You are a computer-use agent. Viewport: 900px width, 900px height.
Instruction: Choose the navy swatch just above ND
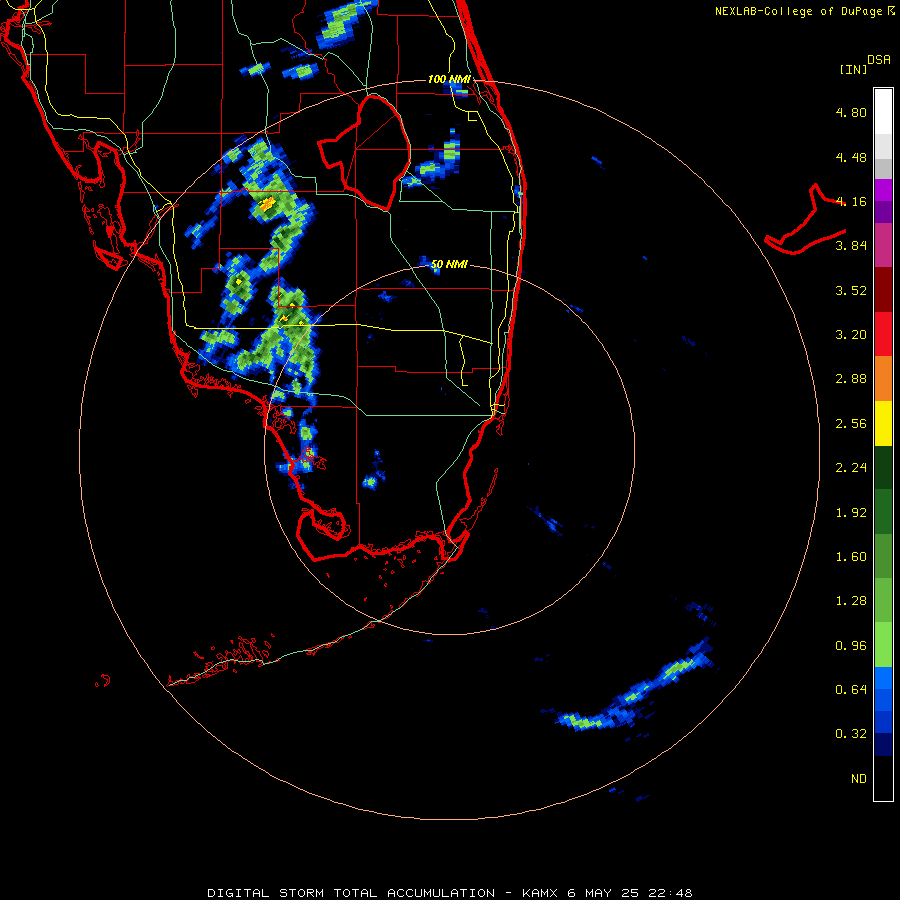pyautogui.click(x=883, y=744)
